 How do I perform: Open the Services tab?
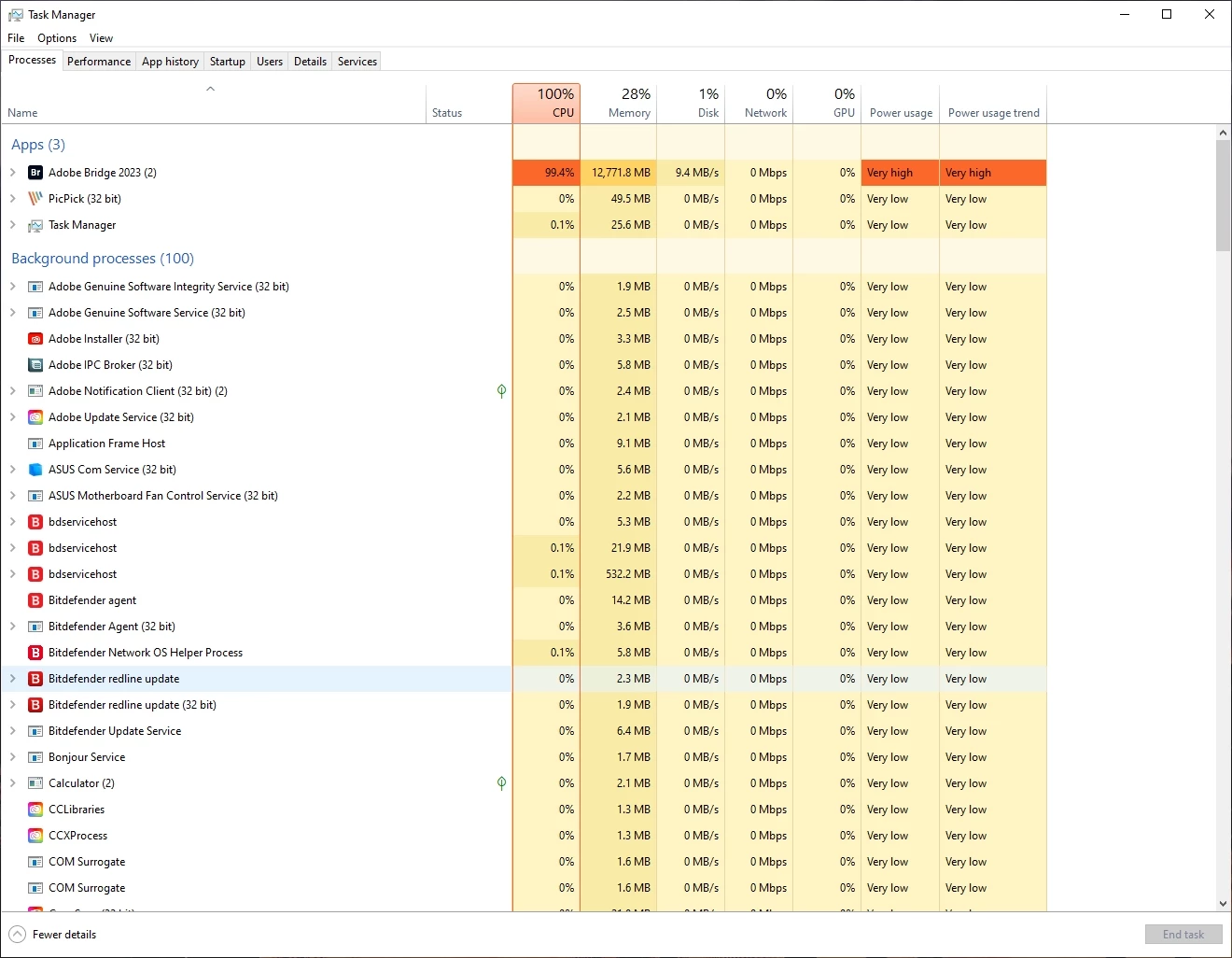point(357,62)
